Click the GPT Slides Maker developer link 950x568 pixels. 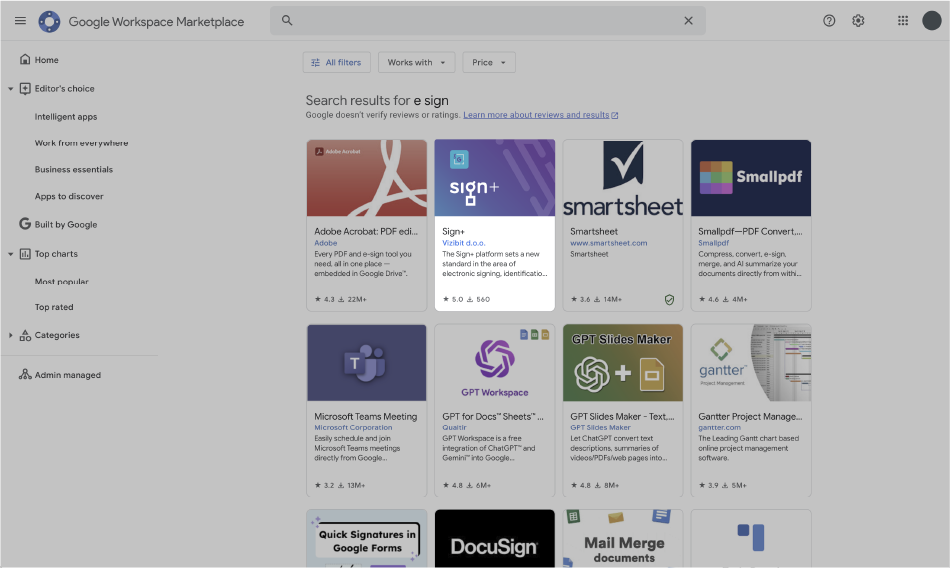coord(600,427)
